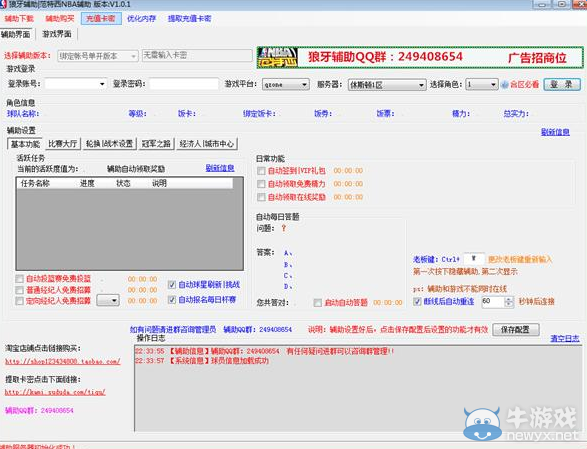Click the 状态 column header
587x449 pixels.
123,183
